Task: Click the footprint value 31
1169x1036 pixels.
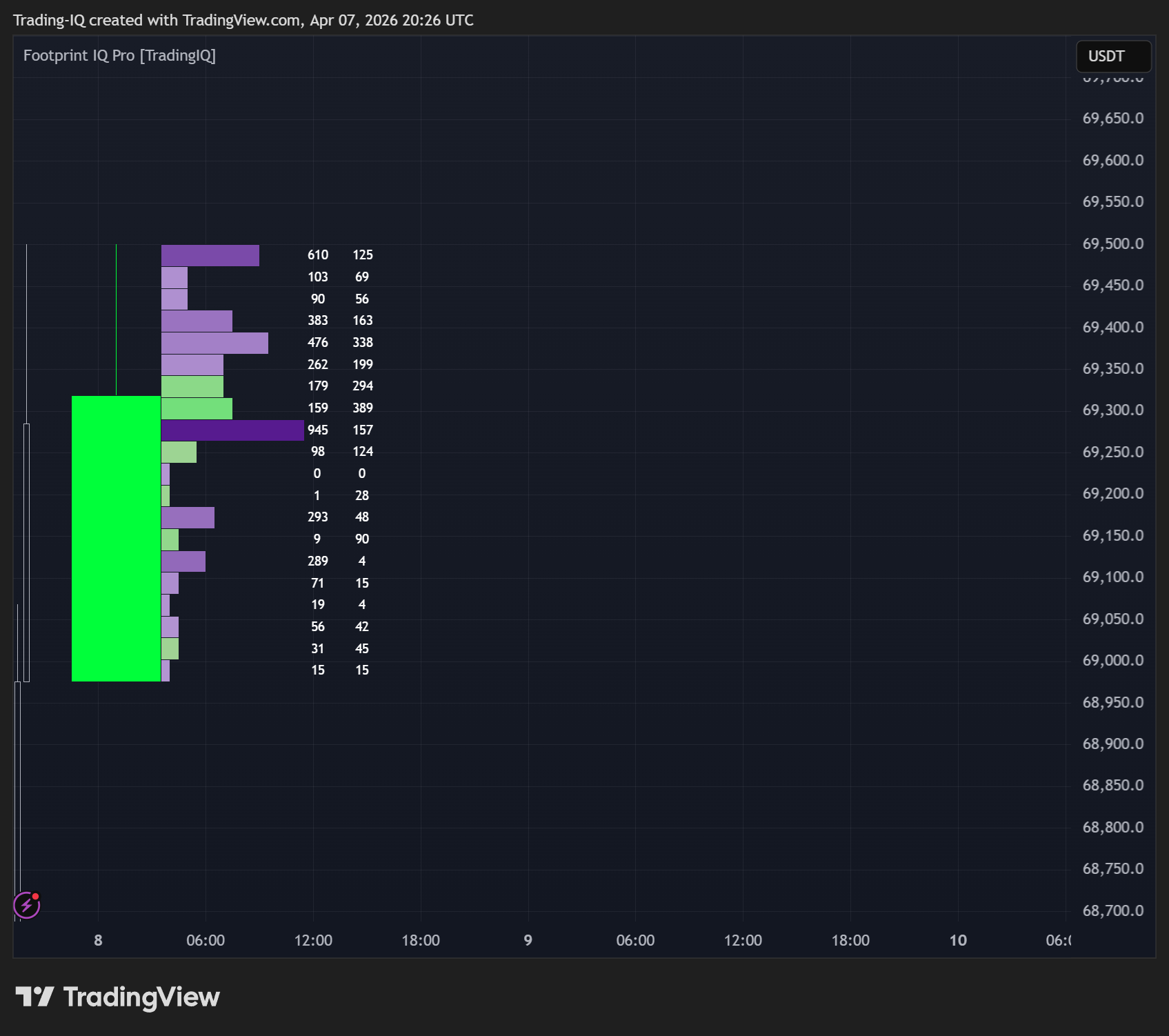Action: click(318, 649)
